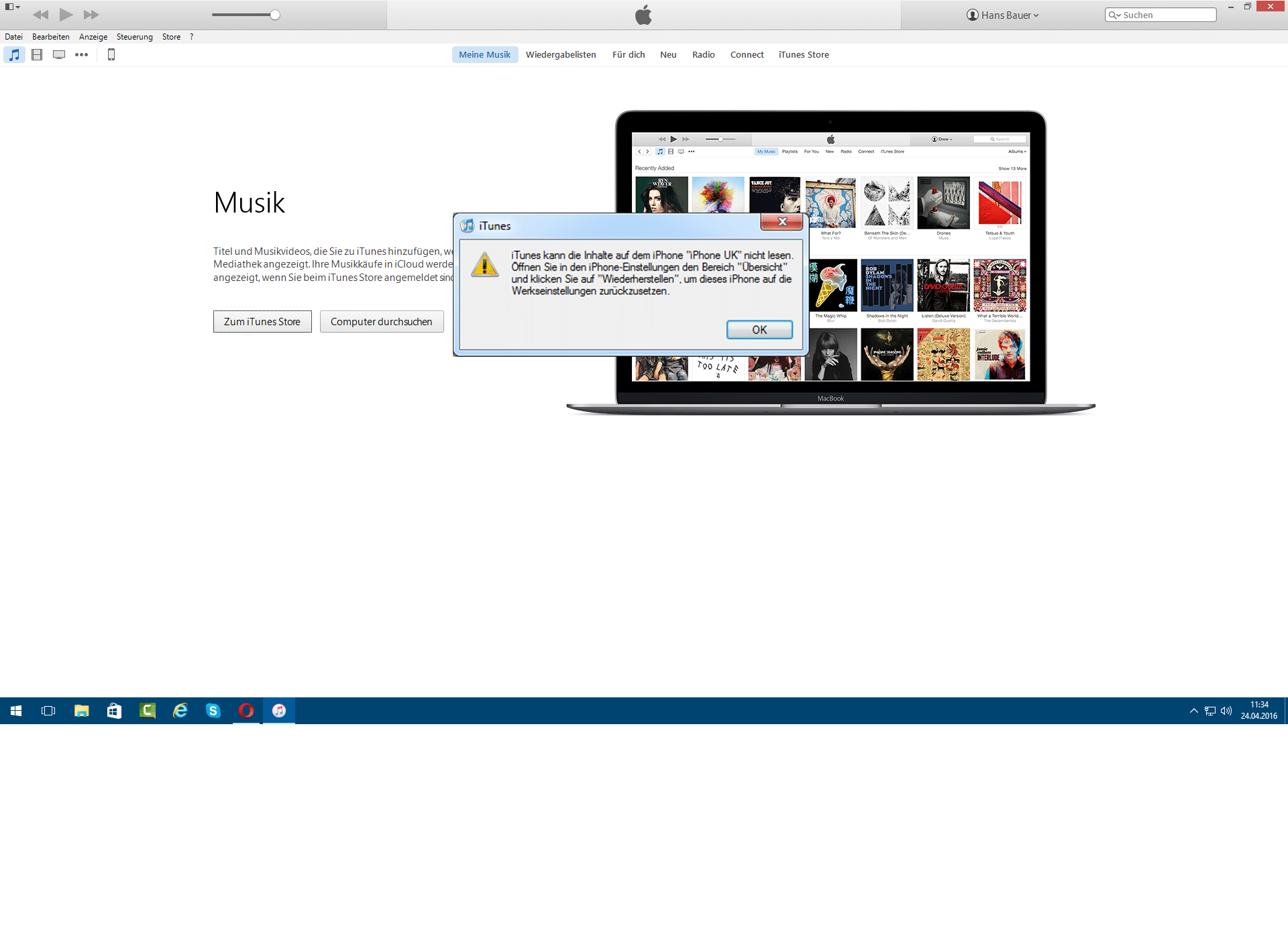
Task: Click the Play button
Action: 66,15
